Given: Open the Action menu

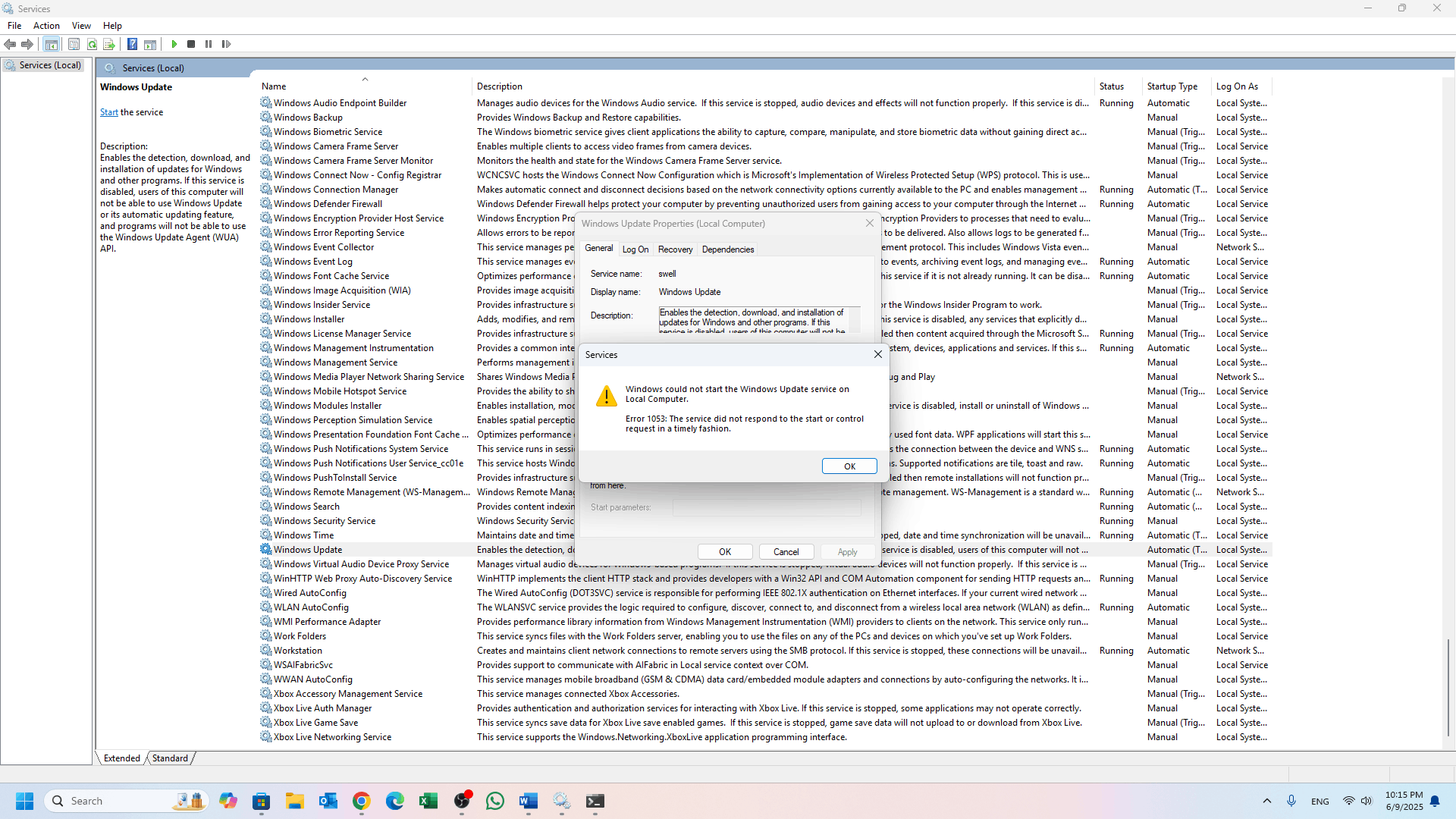Looking at the screenshot, I should tap(46, 26).
